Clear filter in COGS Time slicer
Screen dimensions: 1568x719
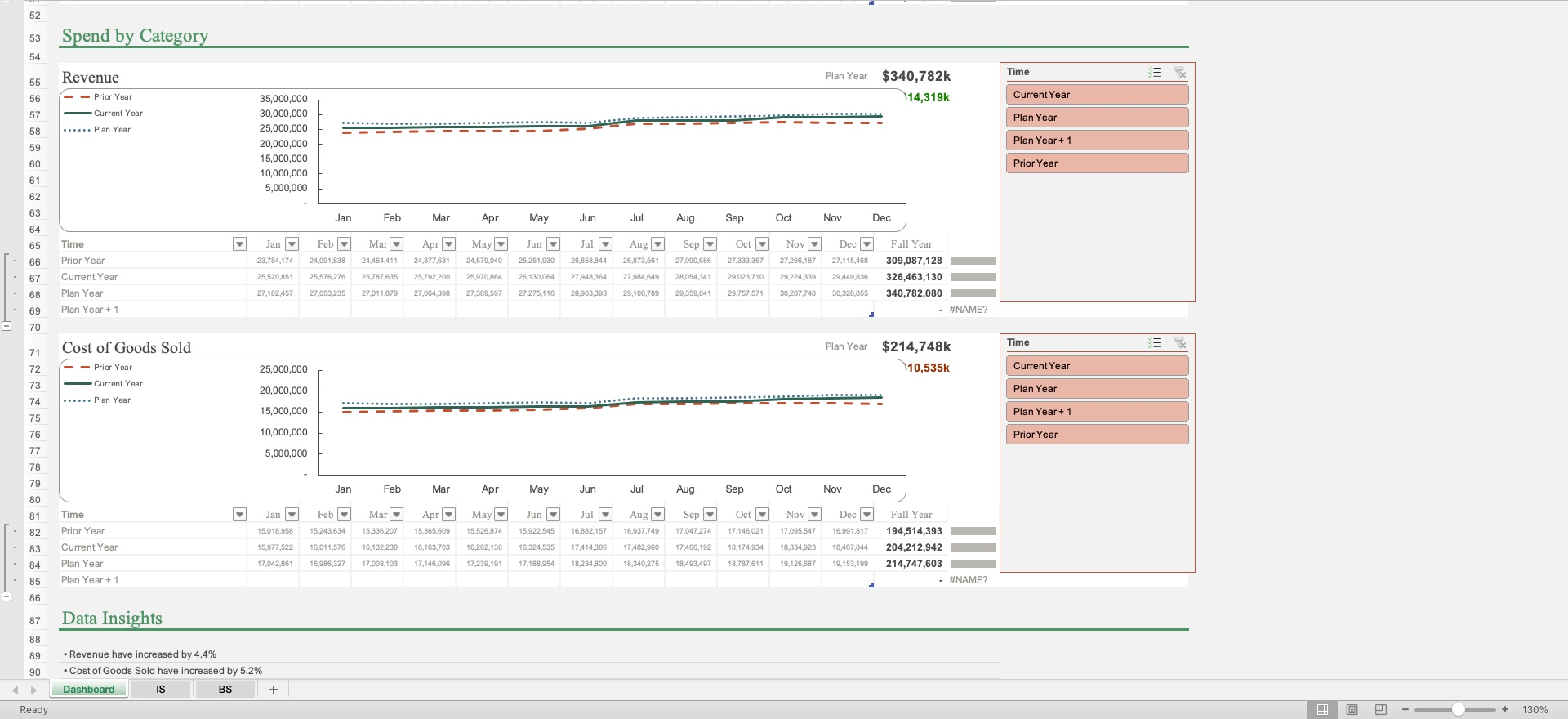(x=1179, y=343)
